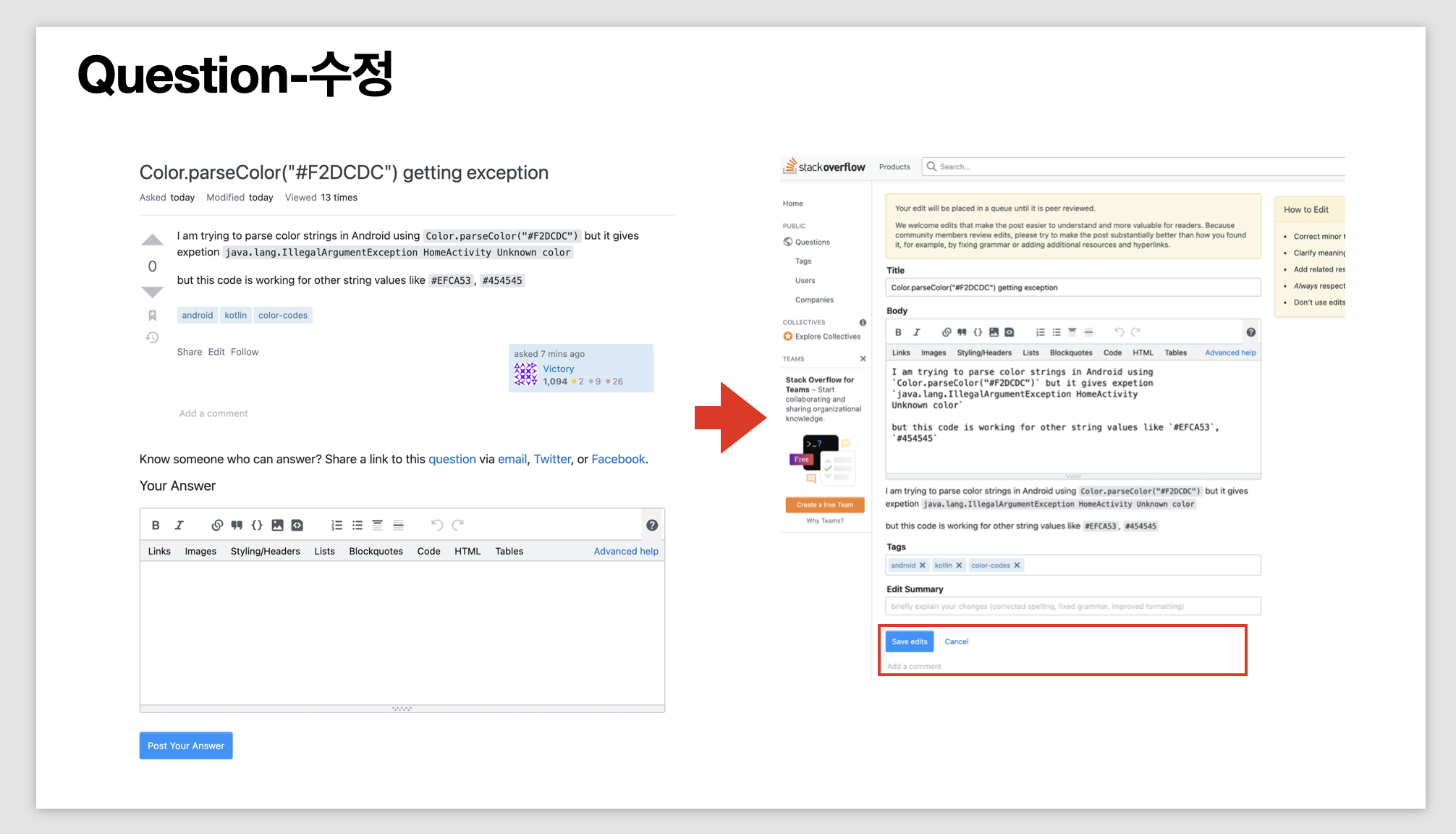Open Styling/Headers help tab in the Your Answer editor
The height and width of the screenshot is (834, 1456).
265,551
